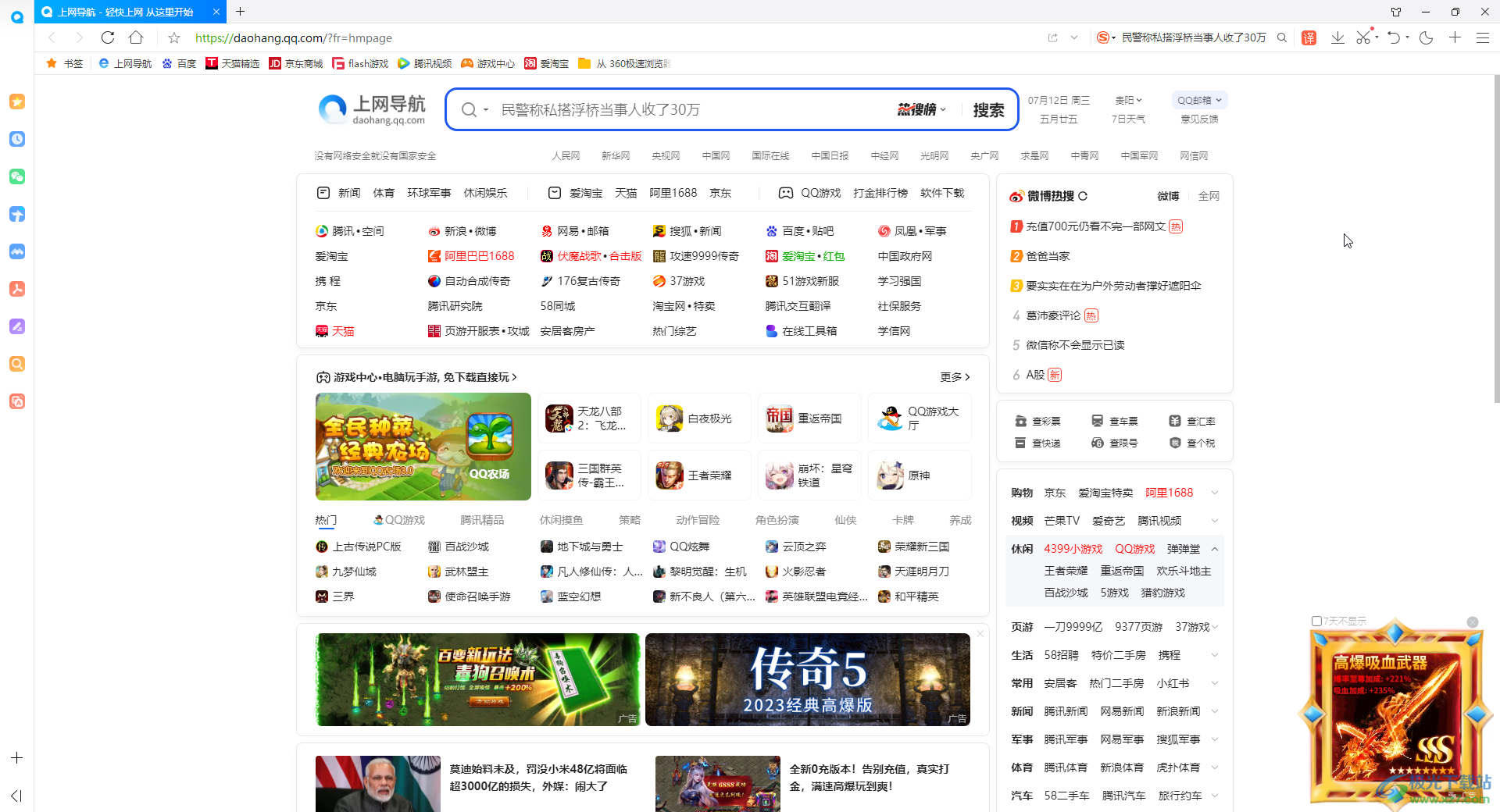Open the 京东商城 bookmark
The width and height of the screenshot is (1500, 812).
click(x=296, y=63)
